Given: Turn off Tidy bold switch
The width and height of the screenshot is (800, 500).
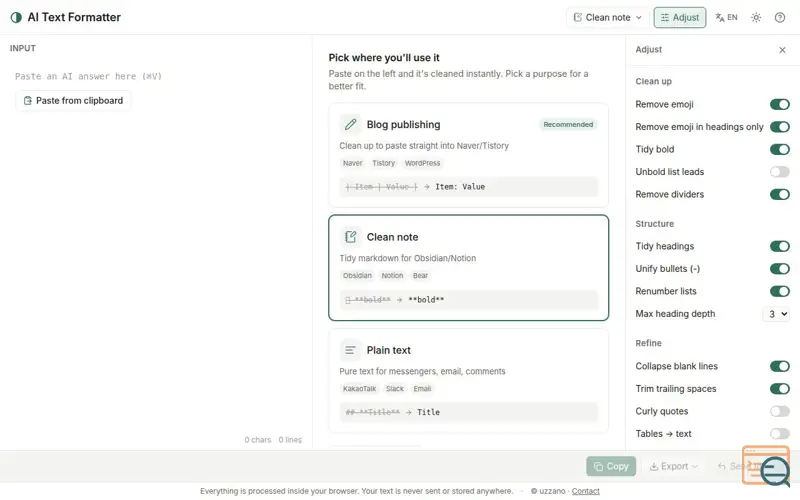Looking at the screenshot, I should coord(779,149).
